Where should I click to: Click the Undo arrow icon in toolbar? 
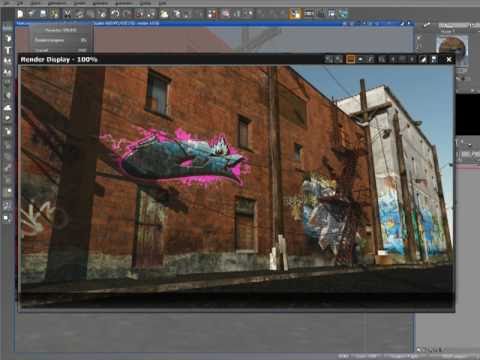[x=115, y=14]
